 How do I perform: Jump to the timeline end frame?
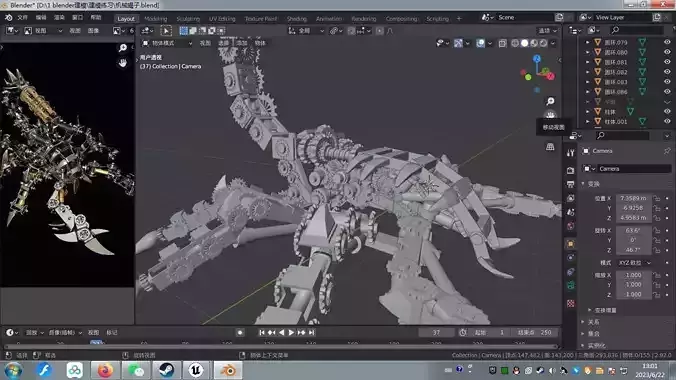(x=311, y=333)
